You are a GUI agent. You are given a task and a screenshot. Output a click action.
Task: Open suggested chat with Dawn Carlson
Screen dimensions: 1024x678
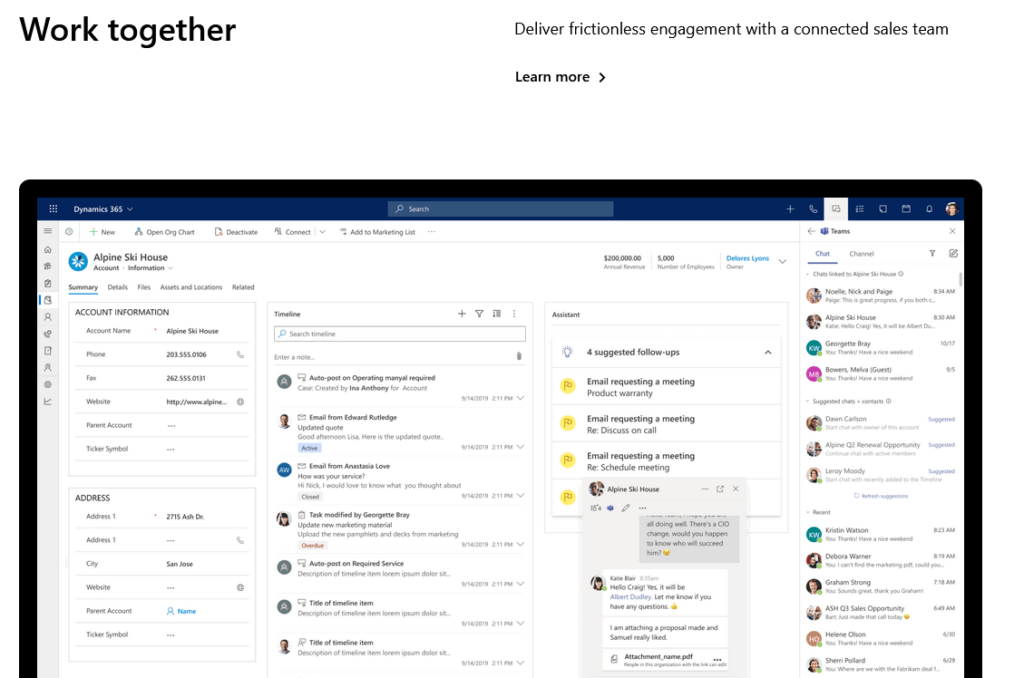pos(881,423)
